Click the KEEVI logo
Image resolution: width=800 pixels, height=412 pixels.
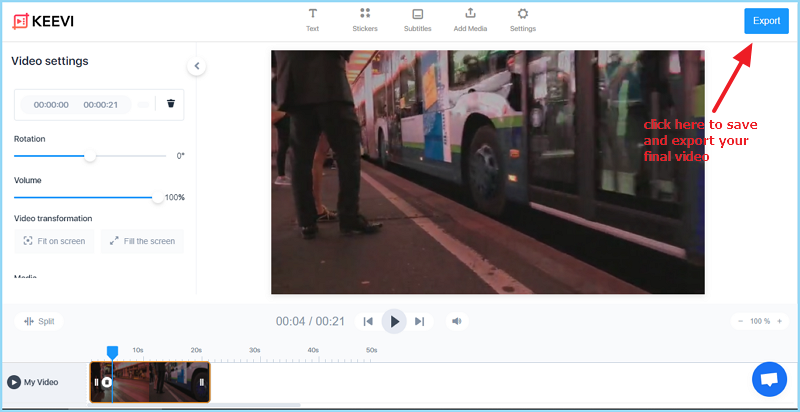[43, 21]
